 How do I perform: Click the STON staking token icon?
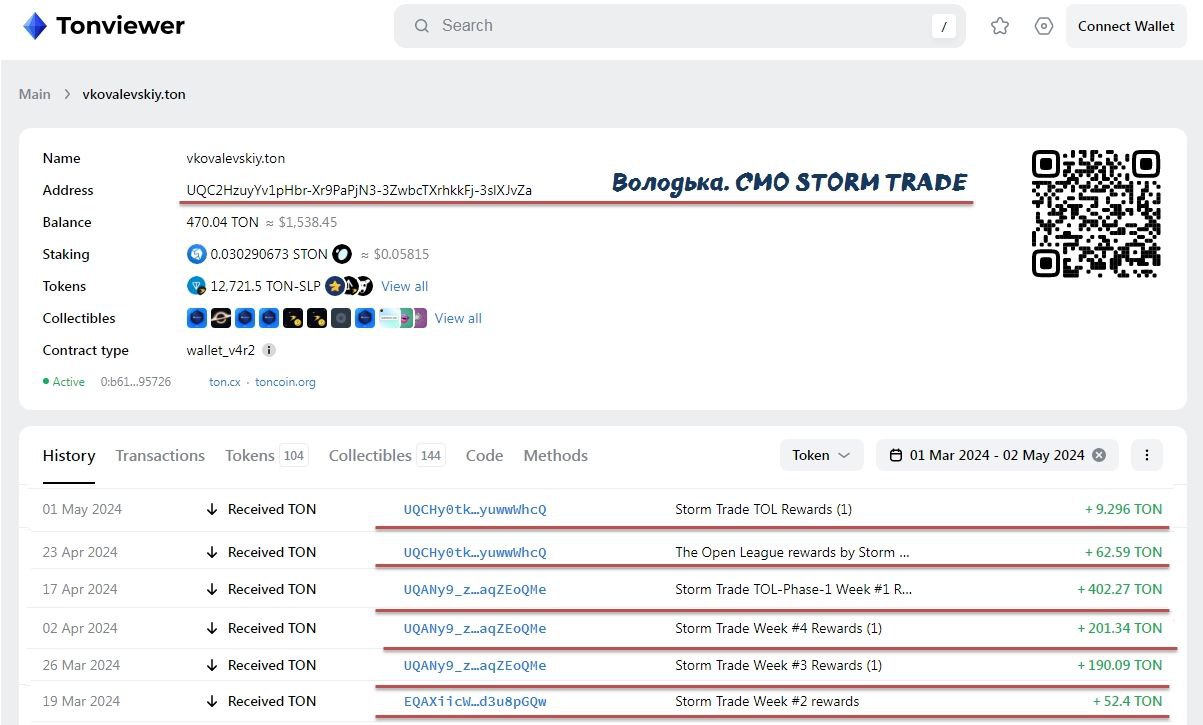coord(196,254)
